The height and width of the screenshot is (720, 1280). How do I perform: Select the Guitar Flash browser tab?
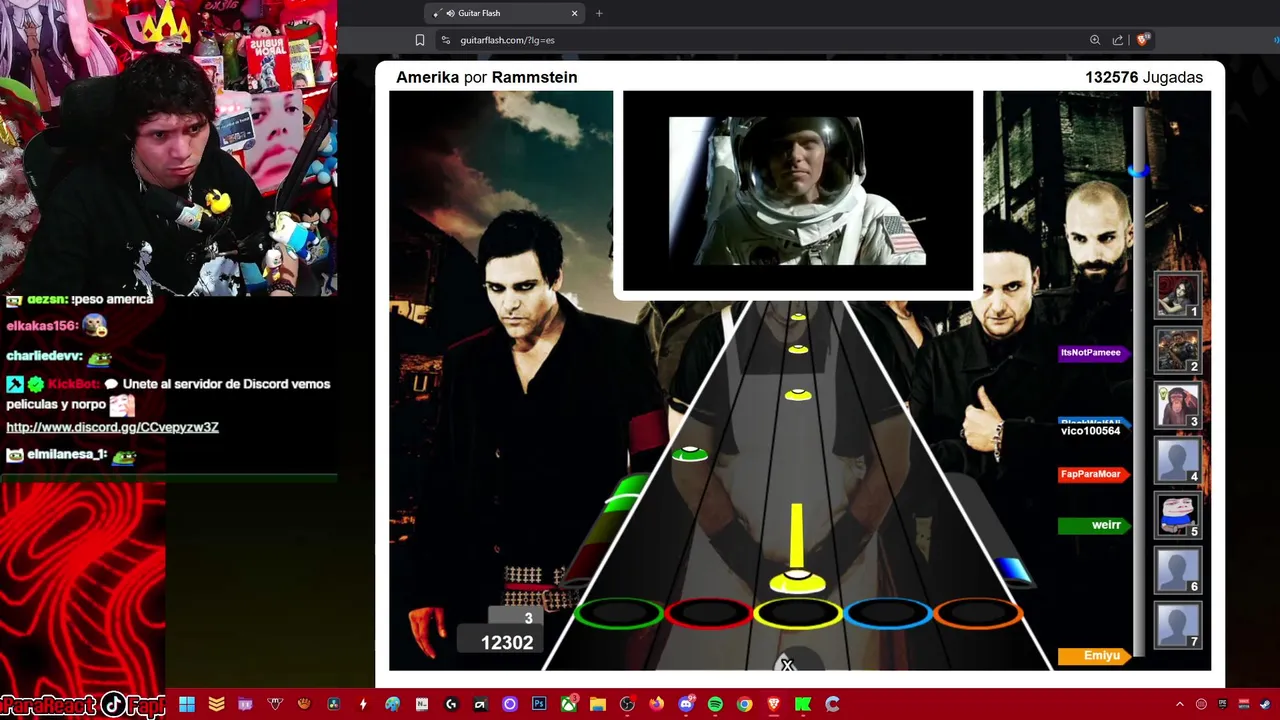505,13
